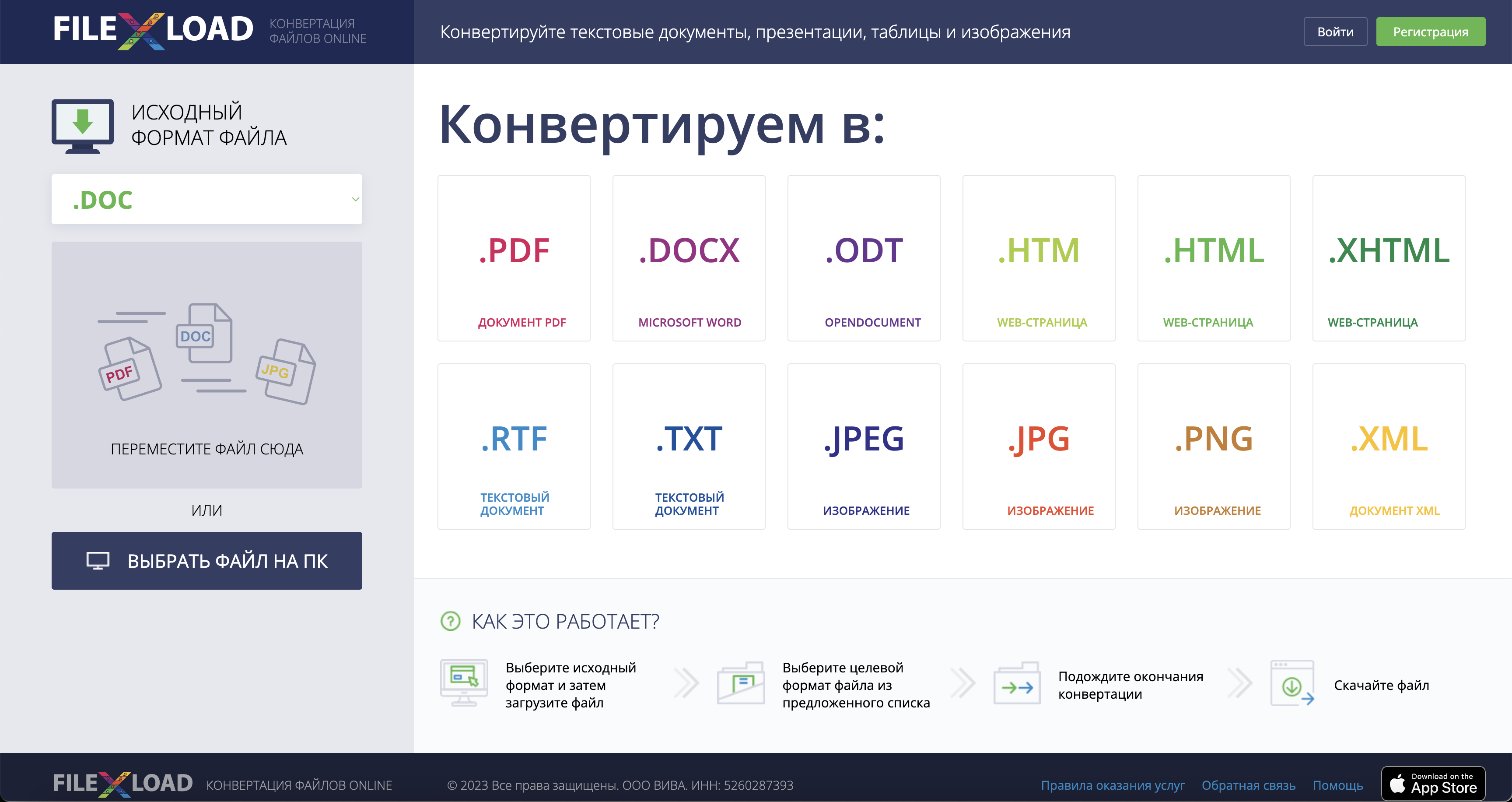The width and height of the screenshot is (1512, 802).
Task: Click the conversion arrows folder step icon
Action: [x=1017, y=684]
